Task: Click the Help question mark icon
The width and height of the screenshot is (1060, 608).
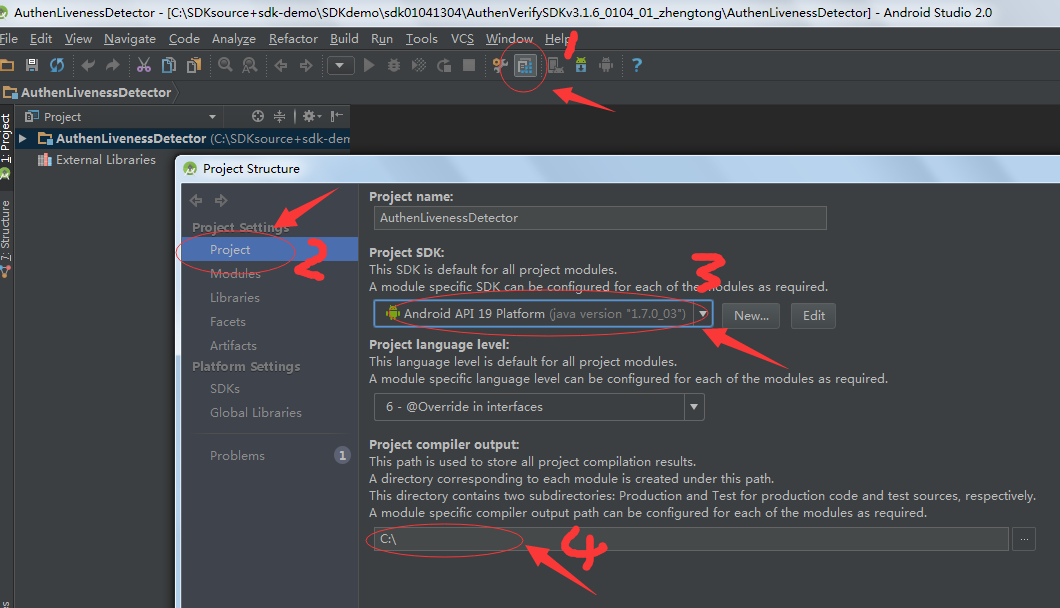Action: point(637,66)
